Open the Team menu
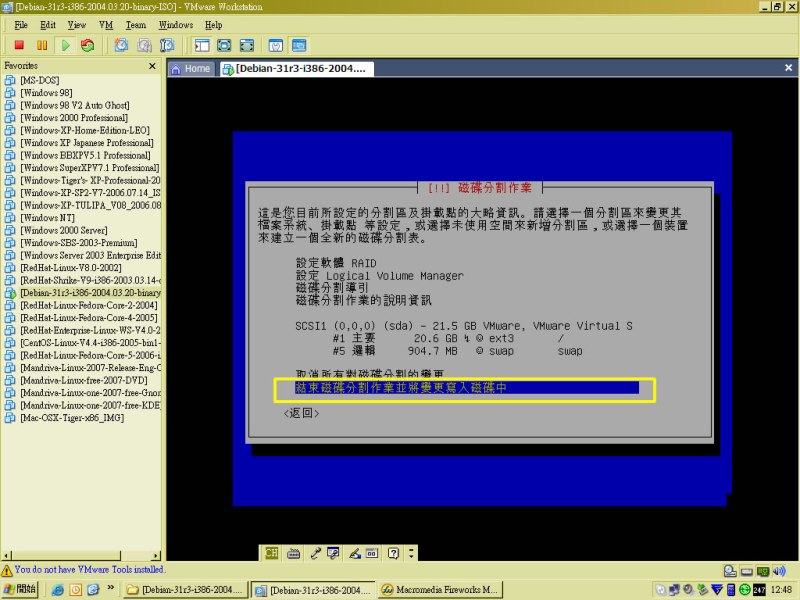The width and height of the screenshot is (800, 600). pyautogui.click(x=136, y=25)
